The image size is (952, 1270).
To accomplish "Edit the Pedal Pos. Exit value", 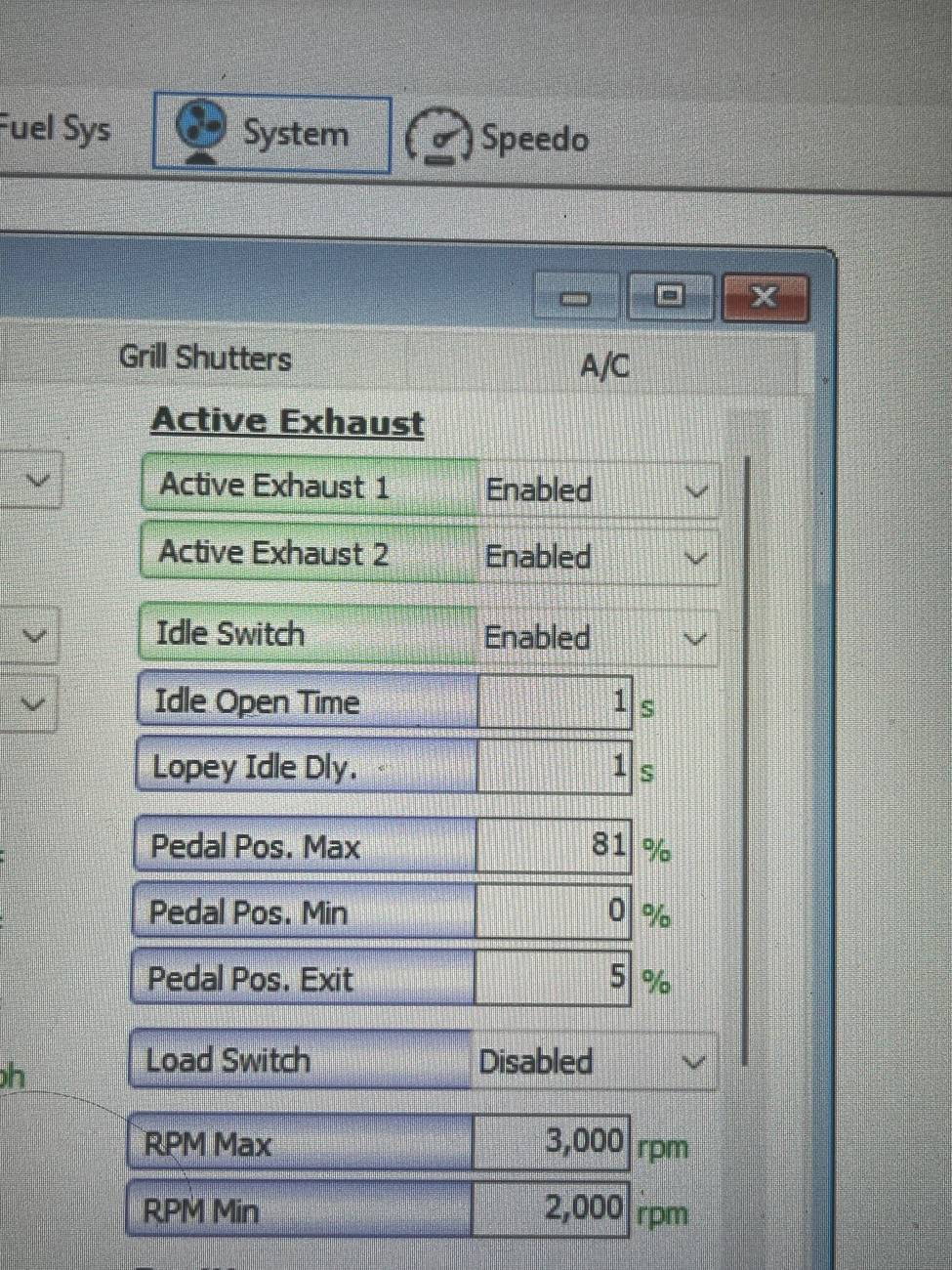I will pos(552,978).
